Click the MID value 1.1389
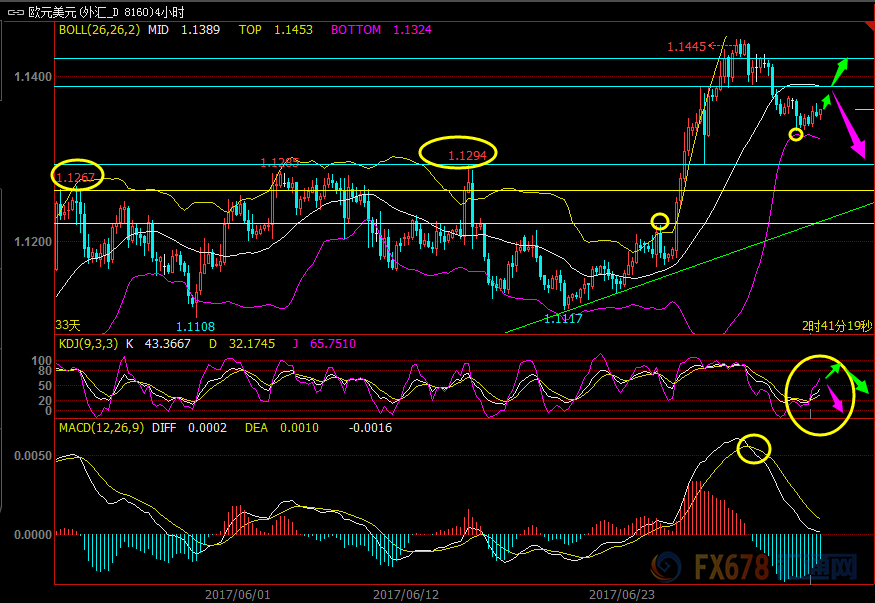The image size is (875, 603). [200, 30]
